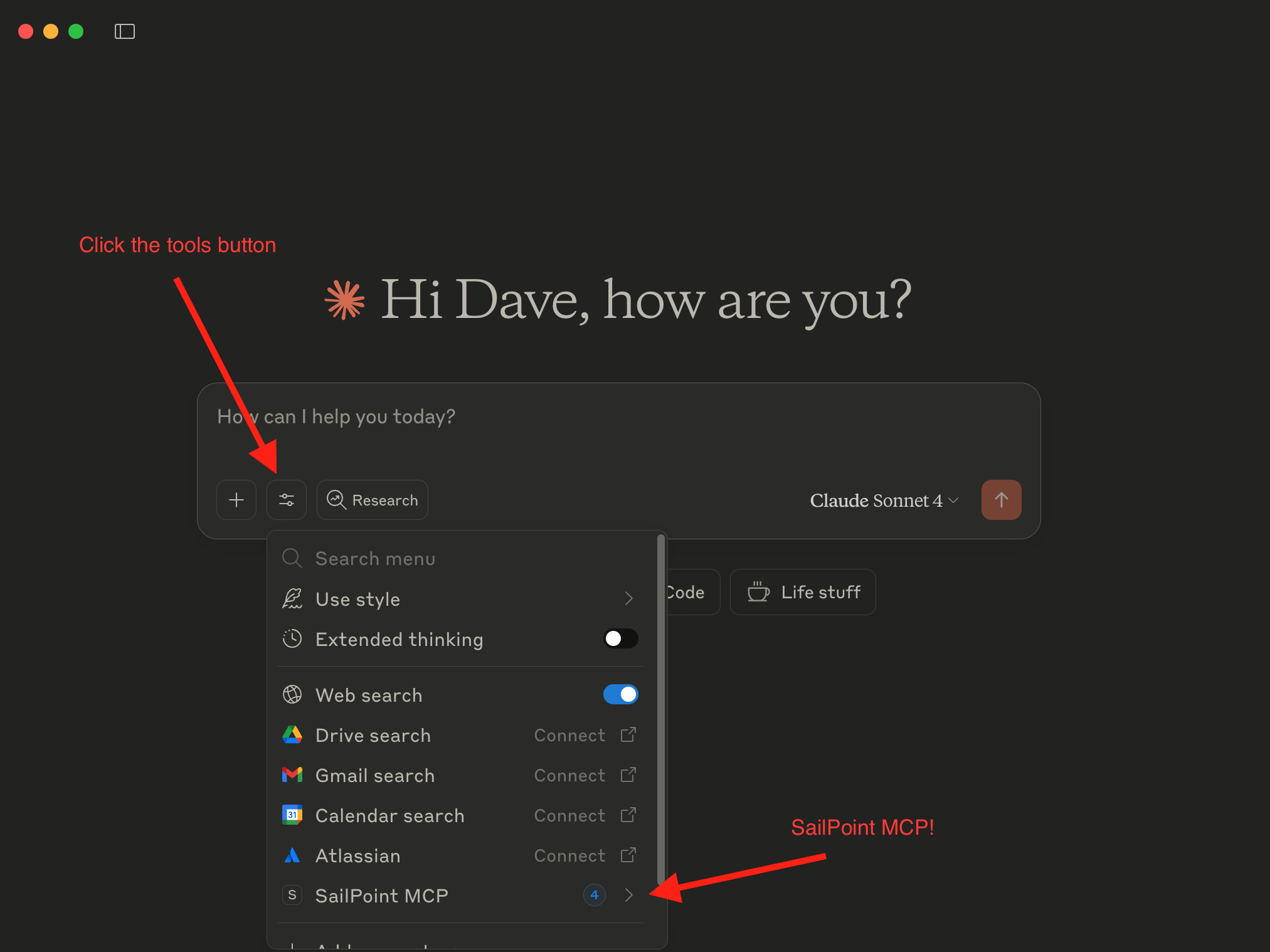Expand the Use style submenu
The height and width of the screenshot is (952, 1270).
coord(628,599)
